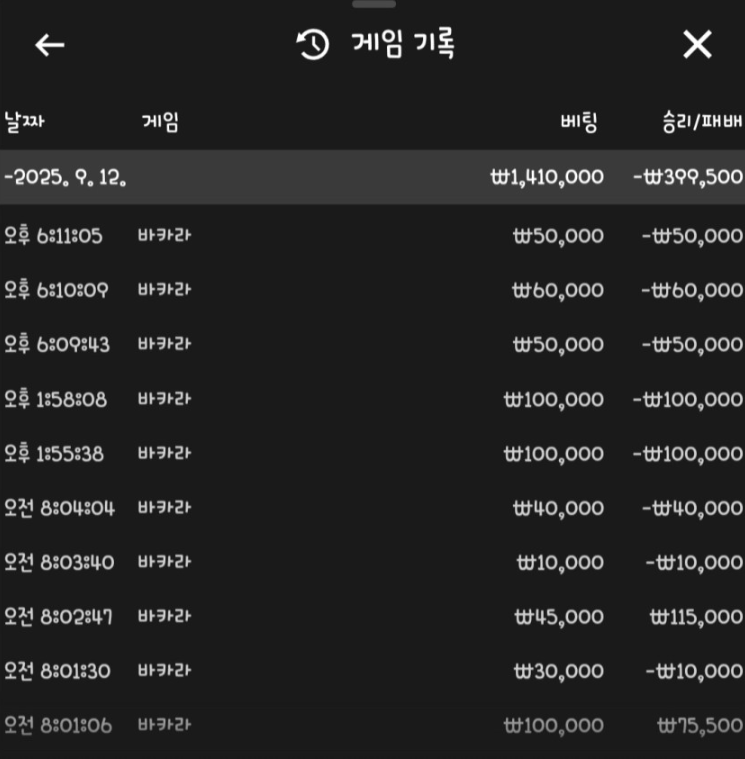Close the game history panel
The width and height of the screenshot is (745, 759).
pos(697,45)
